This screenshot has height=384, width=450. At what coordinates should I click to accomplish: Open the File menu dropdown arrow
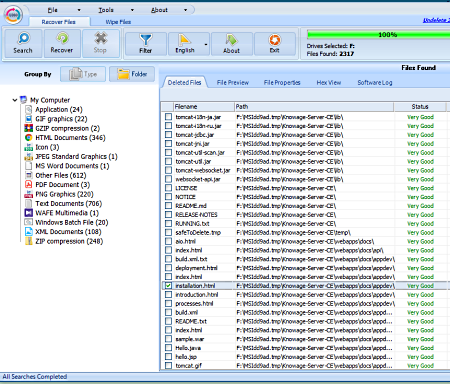point(79,10)
